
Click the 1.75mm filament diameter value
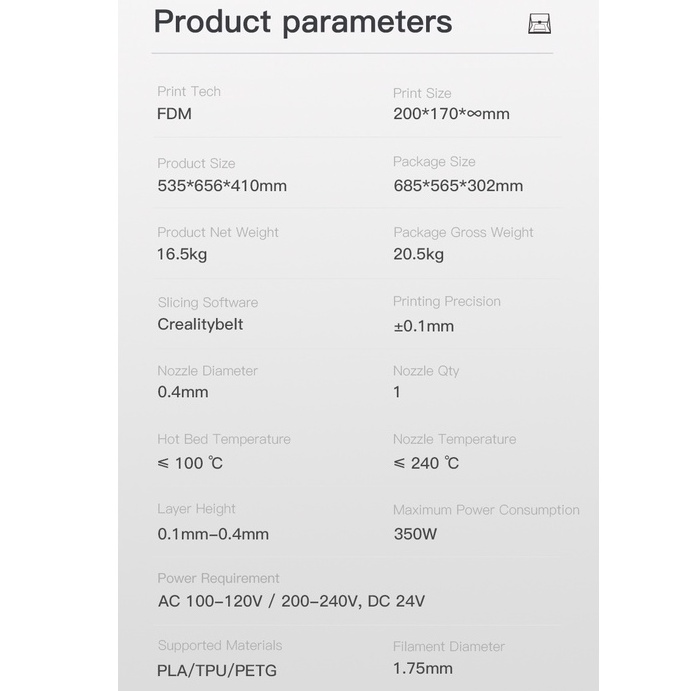(422, 669)
